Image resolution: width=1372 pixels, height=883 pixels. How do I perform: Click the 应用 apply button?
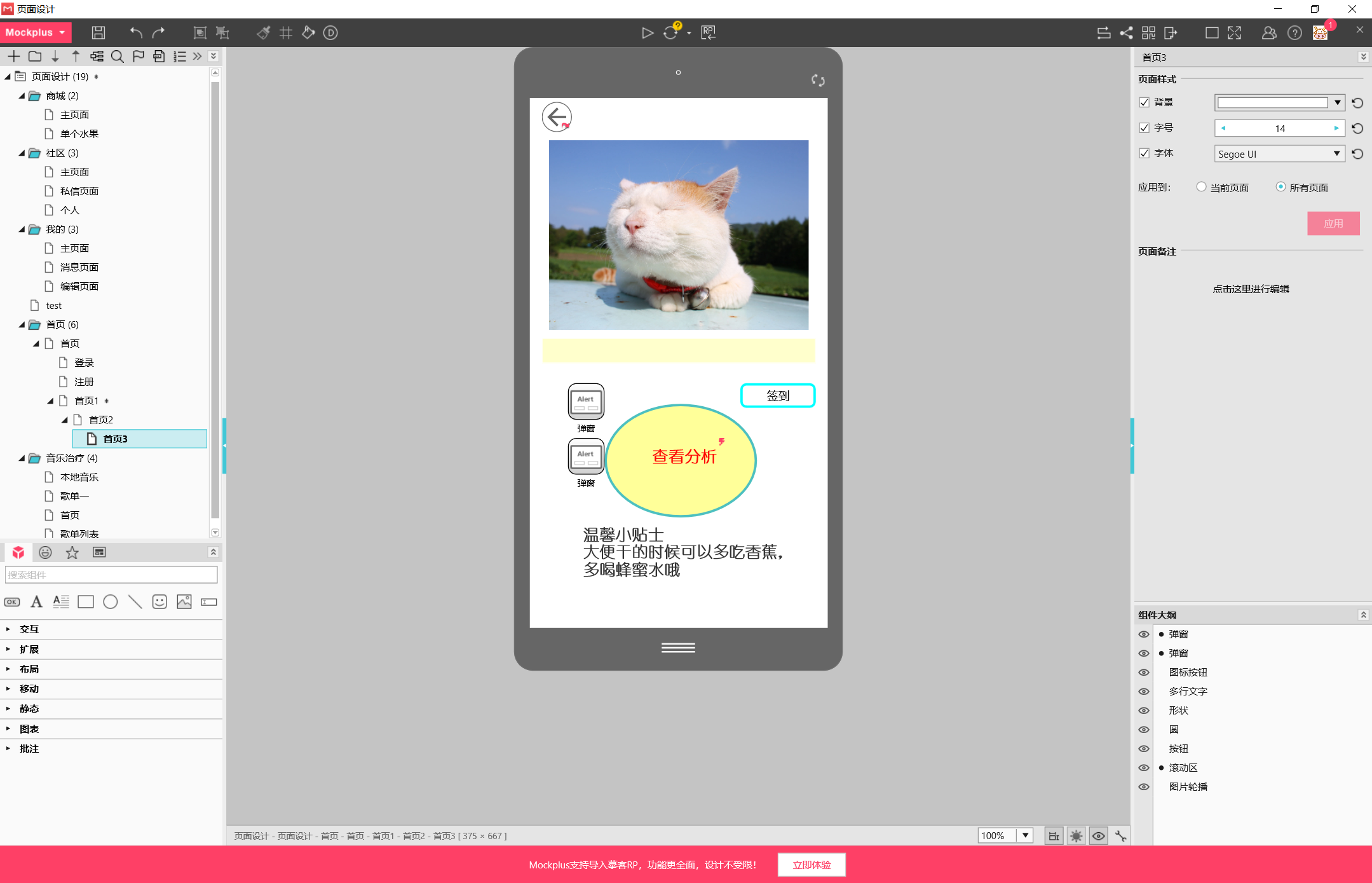(x=1333, y=224)
